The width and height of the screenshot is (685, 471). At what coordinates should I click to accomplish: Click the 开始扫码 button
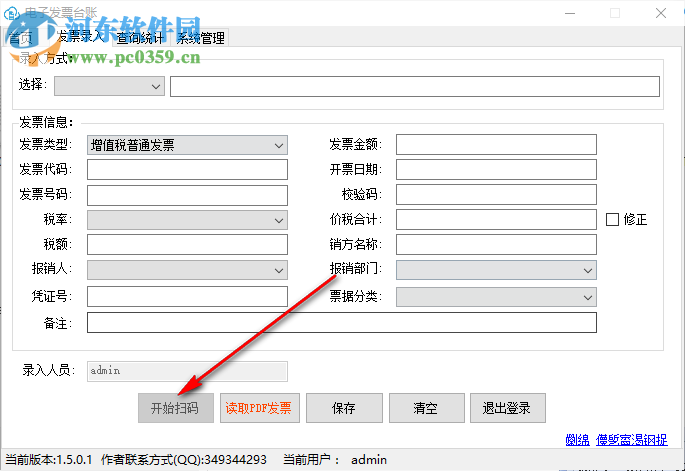[x=176, y=408]
